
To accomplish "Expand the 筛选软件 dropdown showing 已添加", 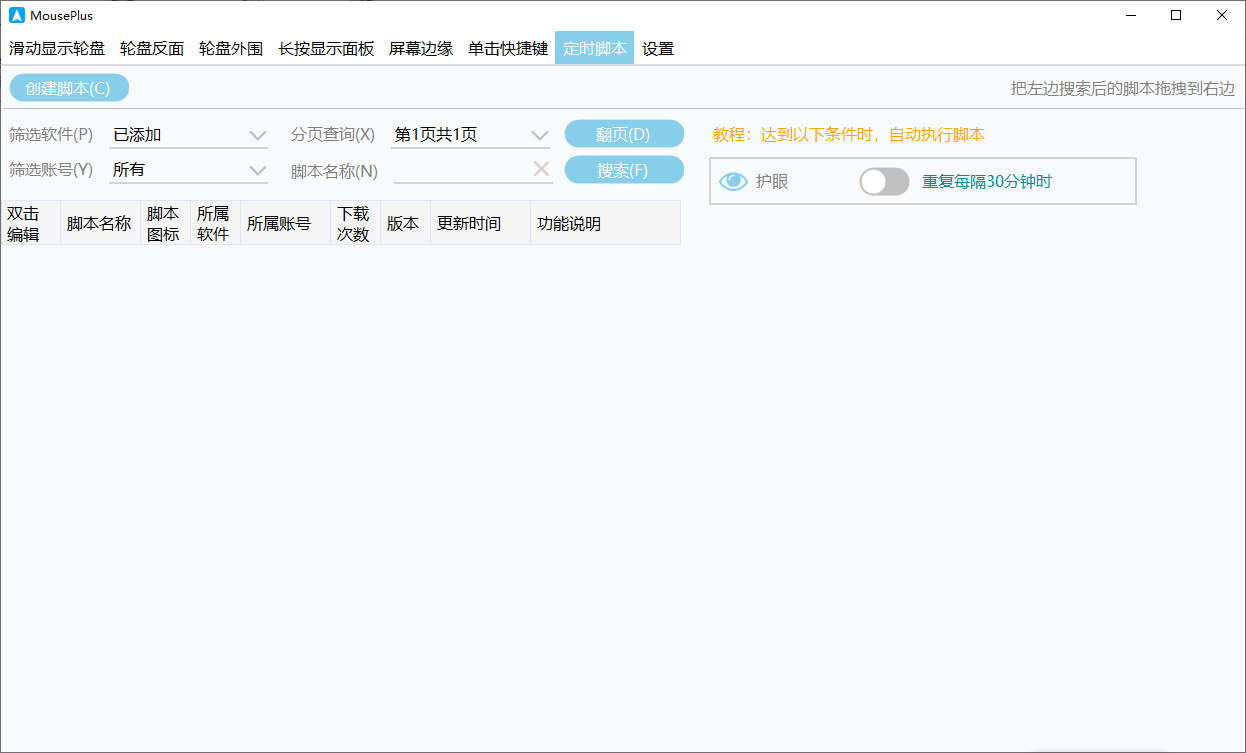I will click(x=188, y=135).
